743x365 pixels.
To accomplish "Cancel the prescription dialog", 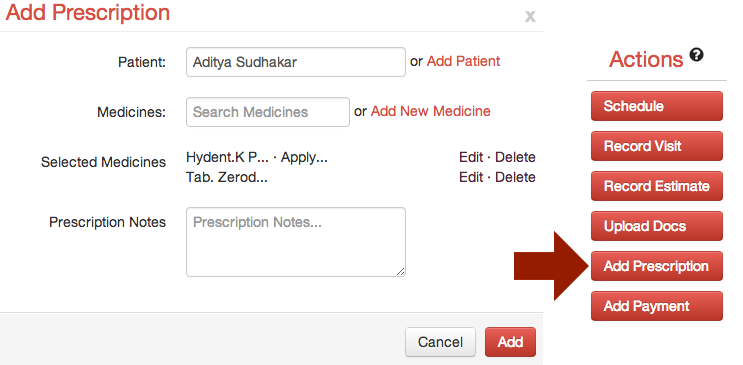I will click(x=440, y=342).
